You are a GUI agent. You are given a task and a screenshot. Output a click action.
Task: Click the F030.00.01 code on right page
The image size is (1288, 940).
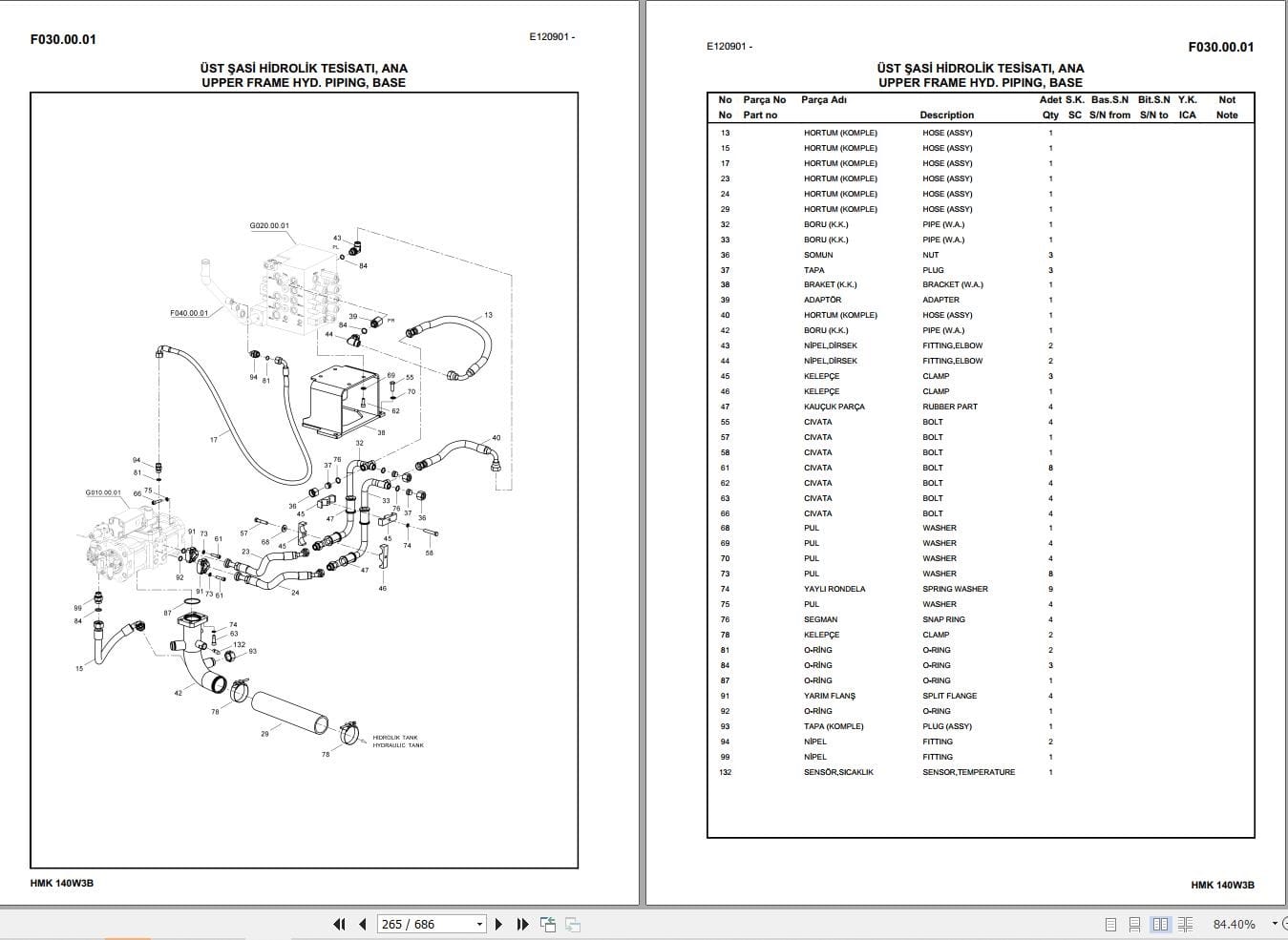(1220, 47)
